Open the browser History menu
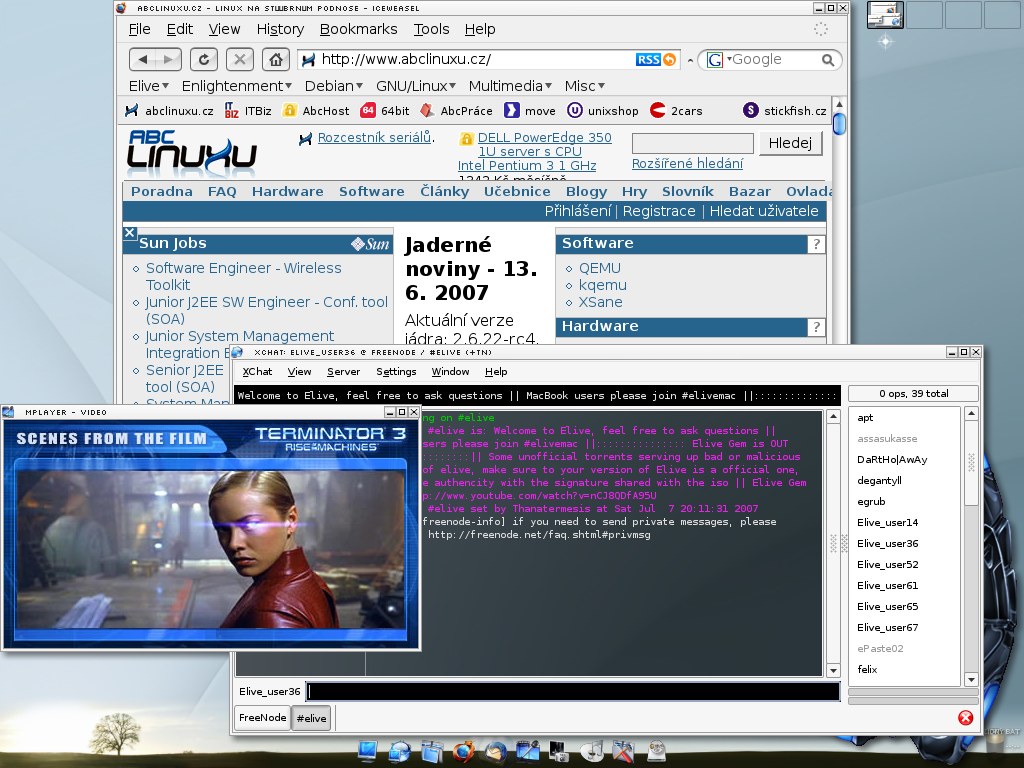The height and width of the screenshot is (768, 1024). click(x=280, y=29)
